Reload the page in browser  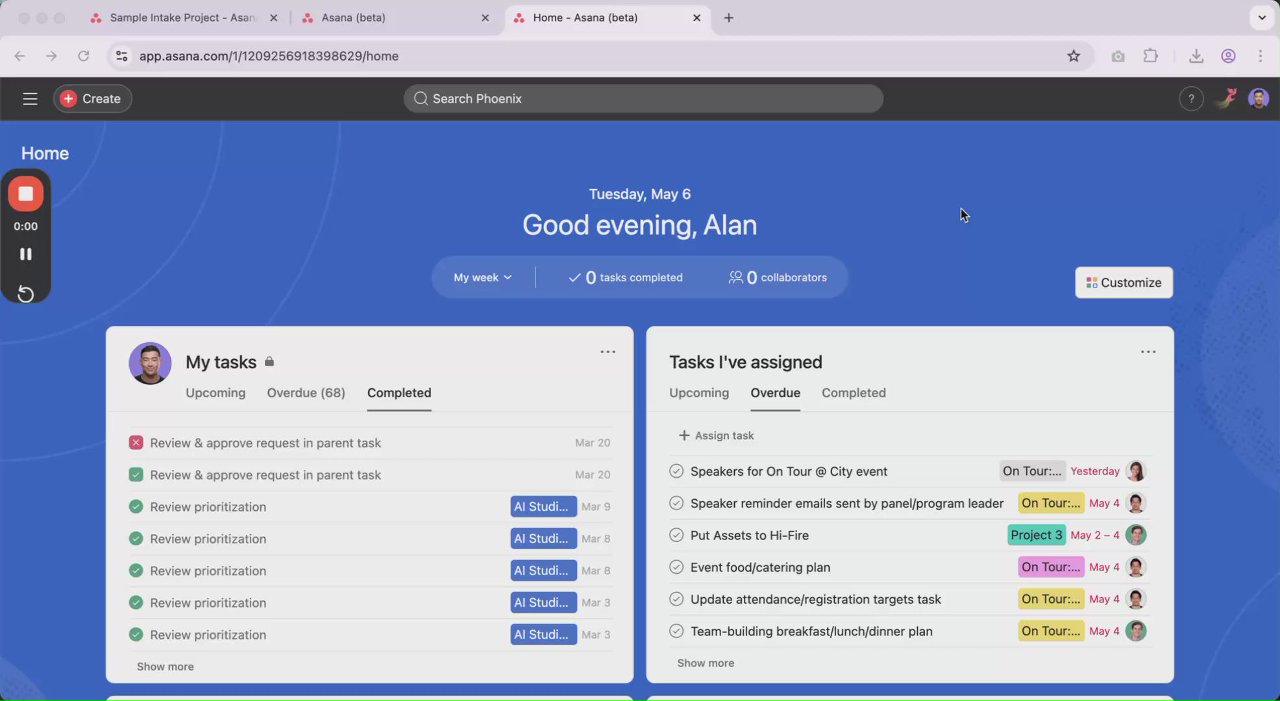[x=84, y=56]
